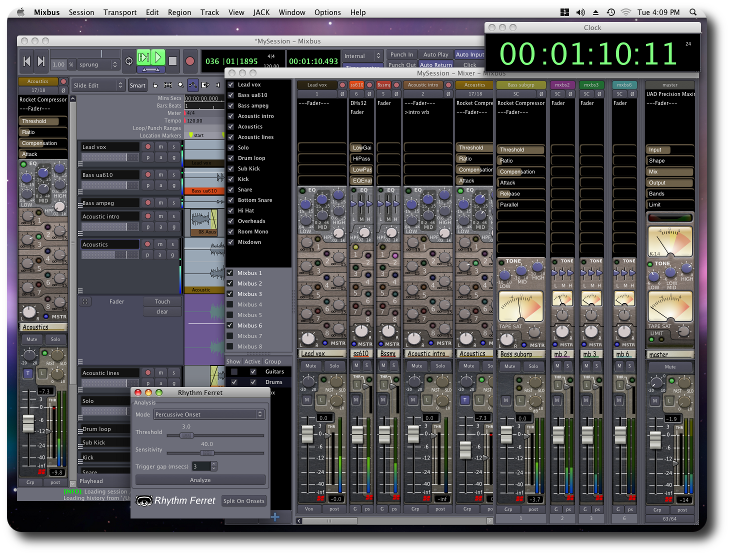730x555 pixels.
Task: Click the Trigger gap milliseconds field
Action: pyautogui.click(x=201, y=466)
